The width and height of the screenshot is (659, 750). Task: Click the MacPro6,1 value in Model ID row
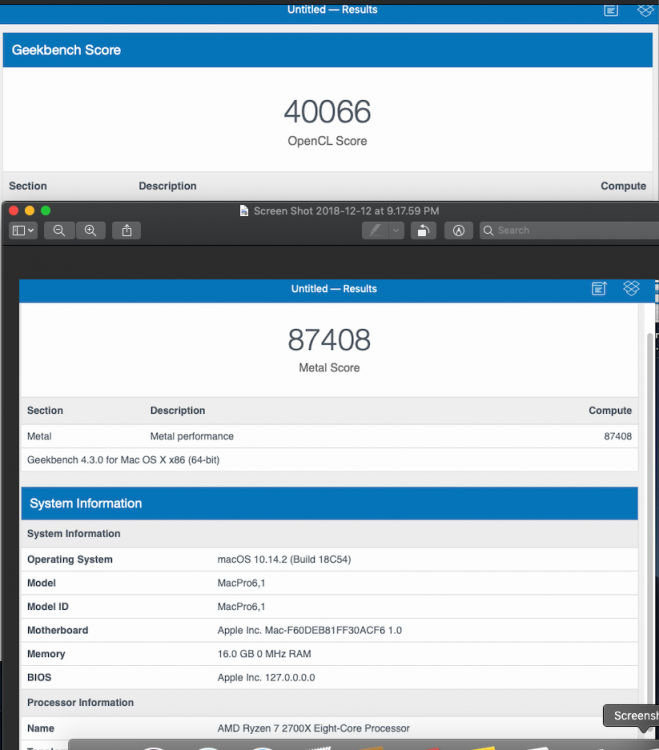tap(241, 607)
